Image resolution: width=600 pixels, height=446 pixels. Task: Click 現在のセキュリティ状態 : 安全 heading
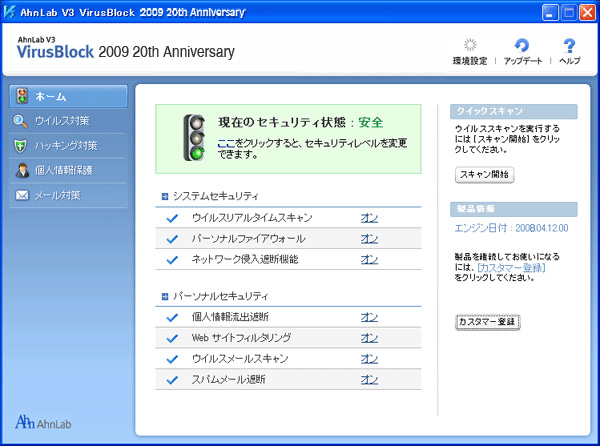click(x=301, y=122)
